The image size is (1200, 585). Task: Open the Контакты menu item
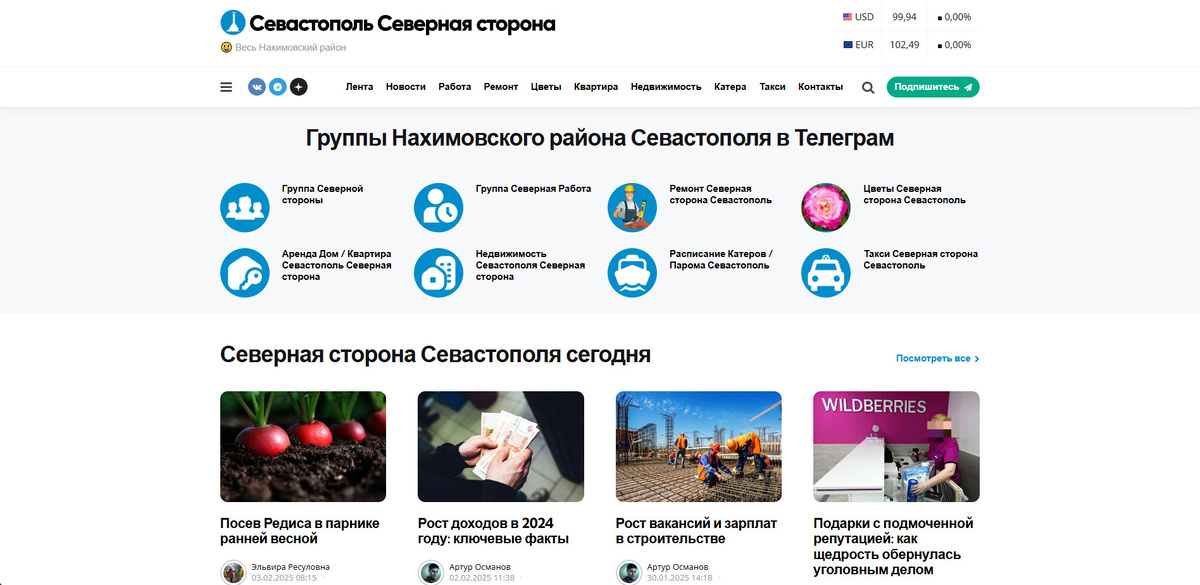820,87
